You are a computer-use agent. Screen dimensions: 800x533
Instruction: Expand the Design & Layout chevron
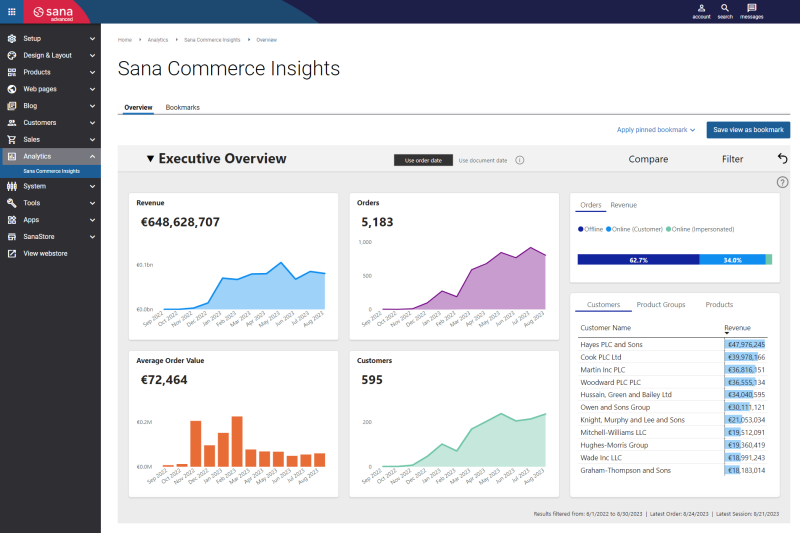click(x=92, y=55)
